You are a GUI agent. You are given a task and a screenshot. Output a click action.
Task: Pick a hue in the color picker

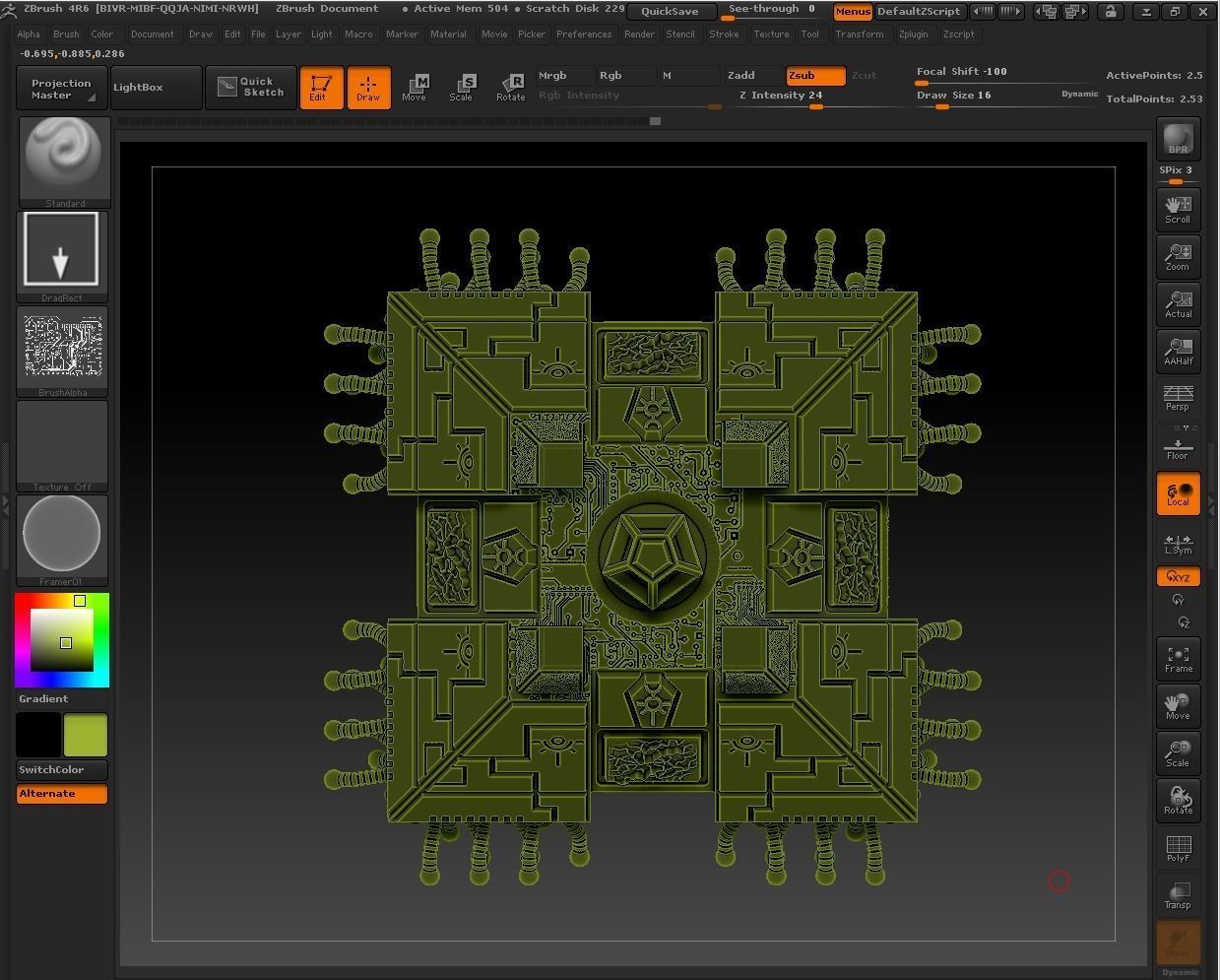62,640
